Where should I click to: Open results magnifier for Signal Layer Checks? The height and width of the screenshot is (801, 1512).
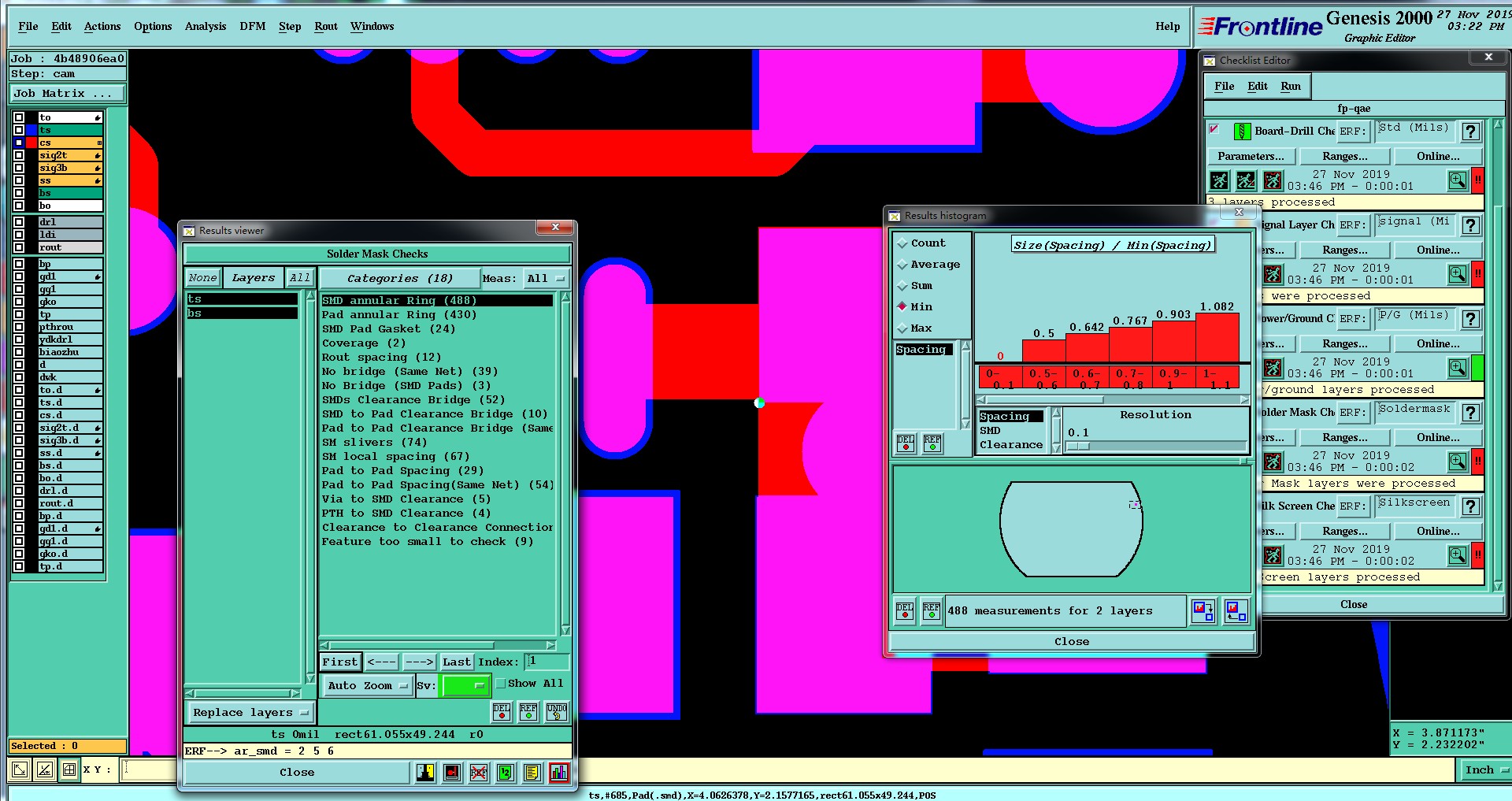(x=1458, y=274)
